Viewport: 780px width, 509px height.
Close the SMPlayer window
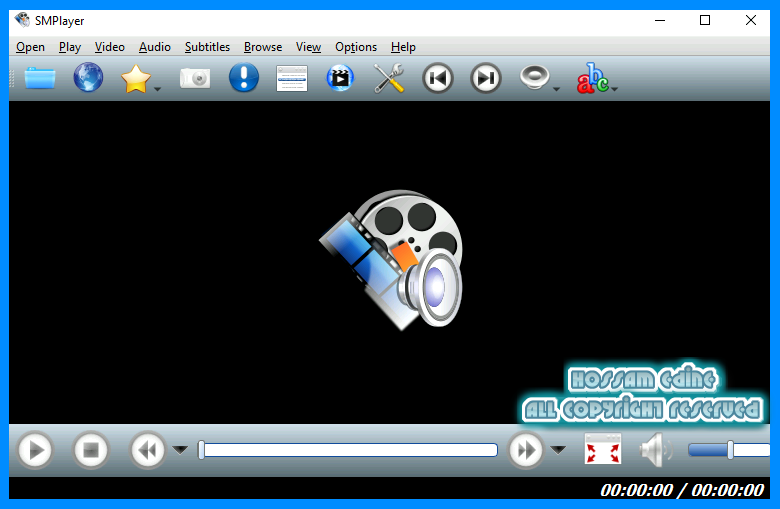point(751,20)
